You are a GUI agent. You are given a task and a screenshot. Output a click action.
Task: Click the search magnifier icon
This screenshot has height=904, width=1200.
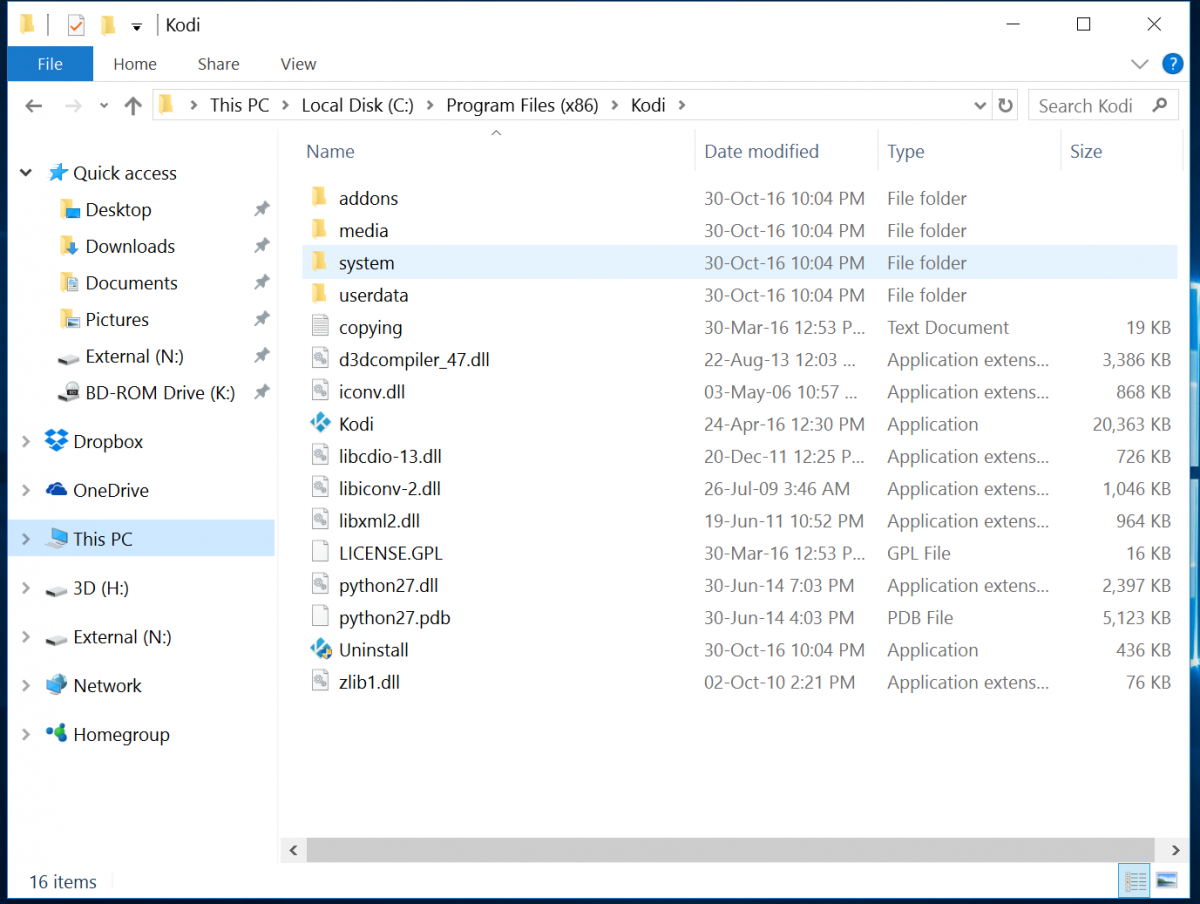tap(1160, 105)
